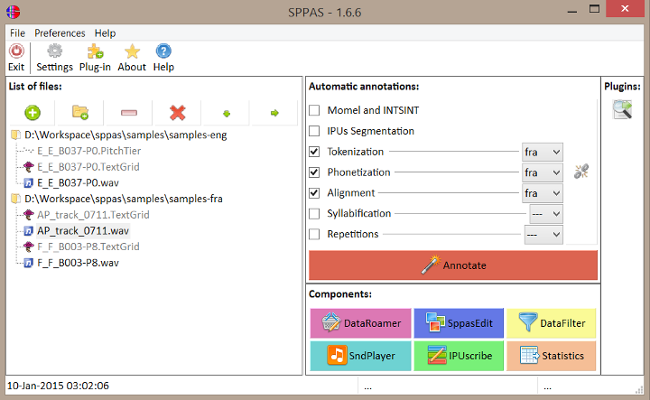Launch the SndPlayer component
The image size is (650, 400).
coord(361,356)
